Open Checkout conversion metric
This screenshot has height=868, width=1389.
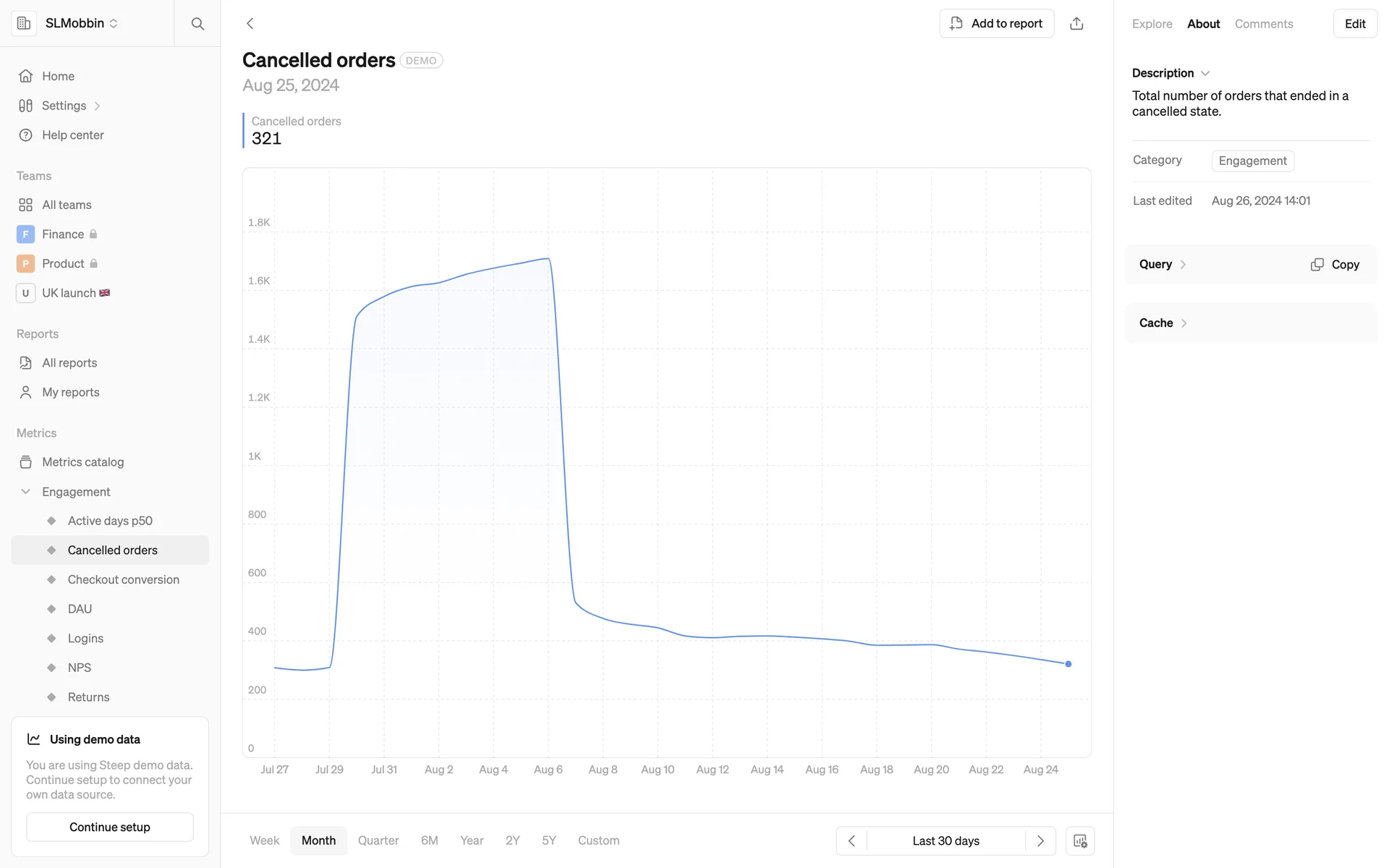123,579
